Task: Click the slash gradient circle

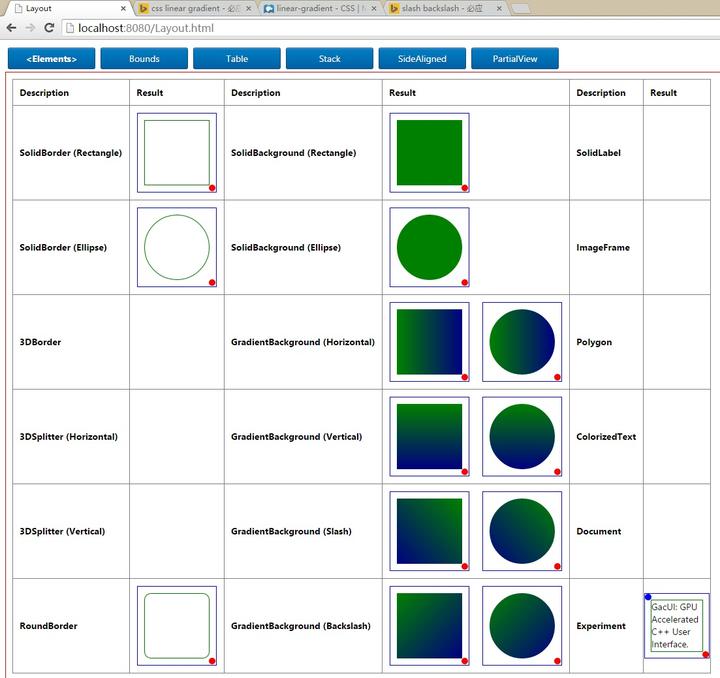Action: [522, 531]
